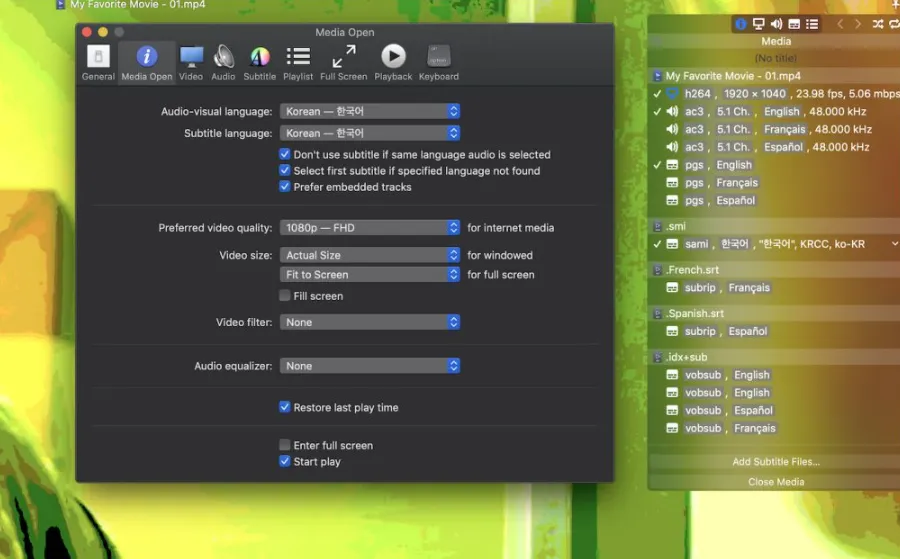Click subtitle icon of pgs English track
Viewport: 900px width, 559px height.
pos(672,165)
